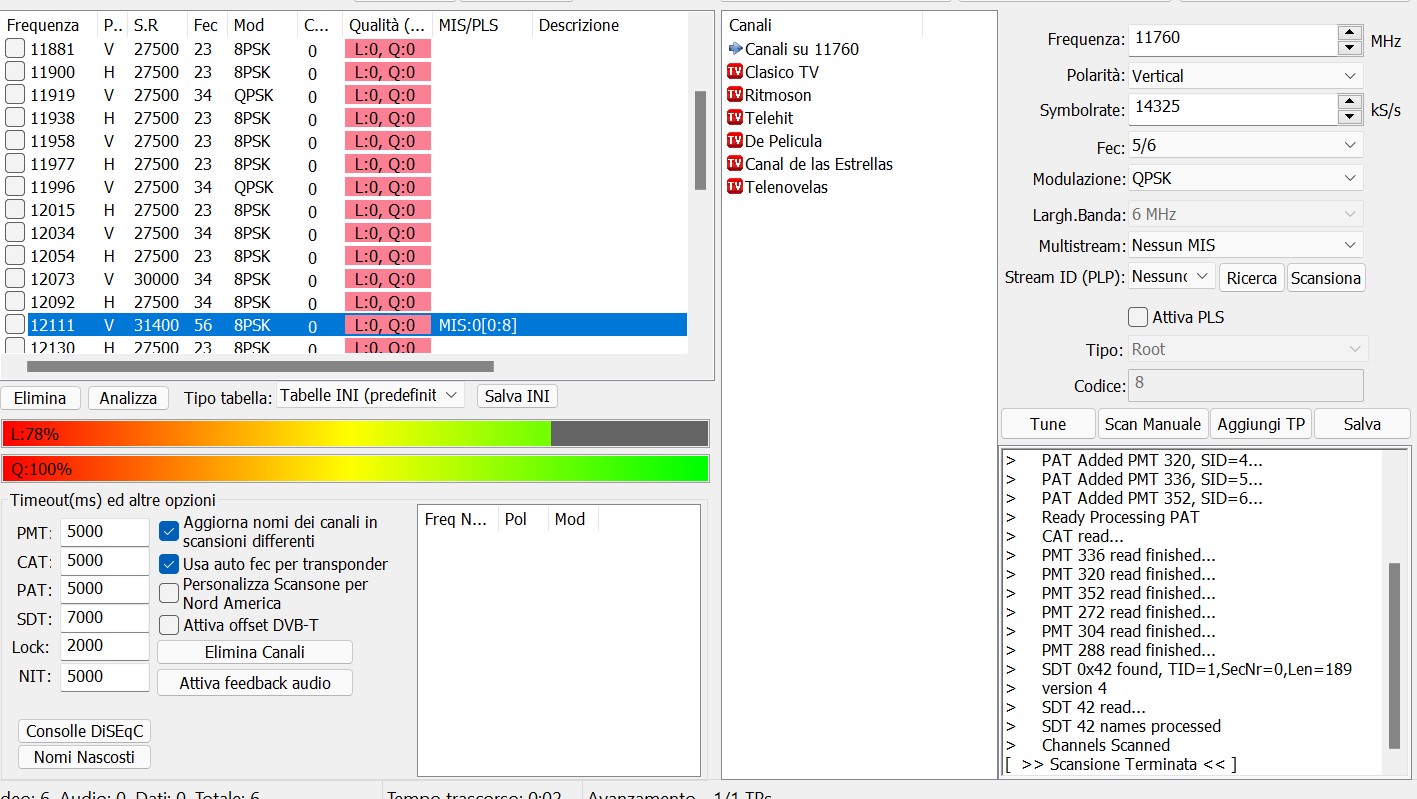Click the Scansiona button
The width and height of the screenshot is (1417, 799).
click(1325, 278)
